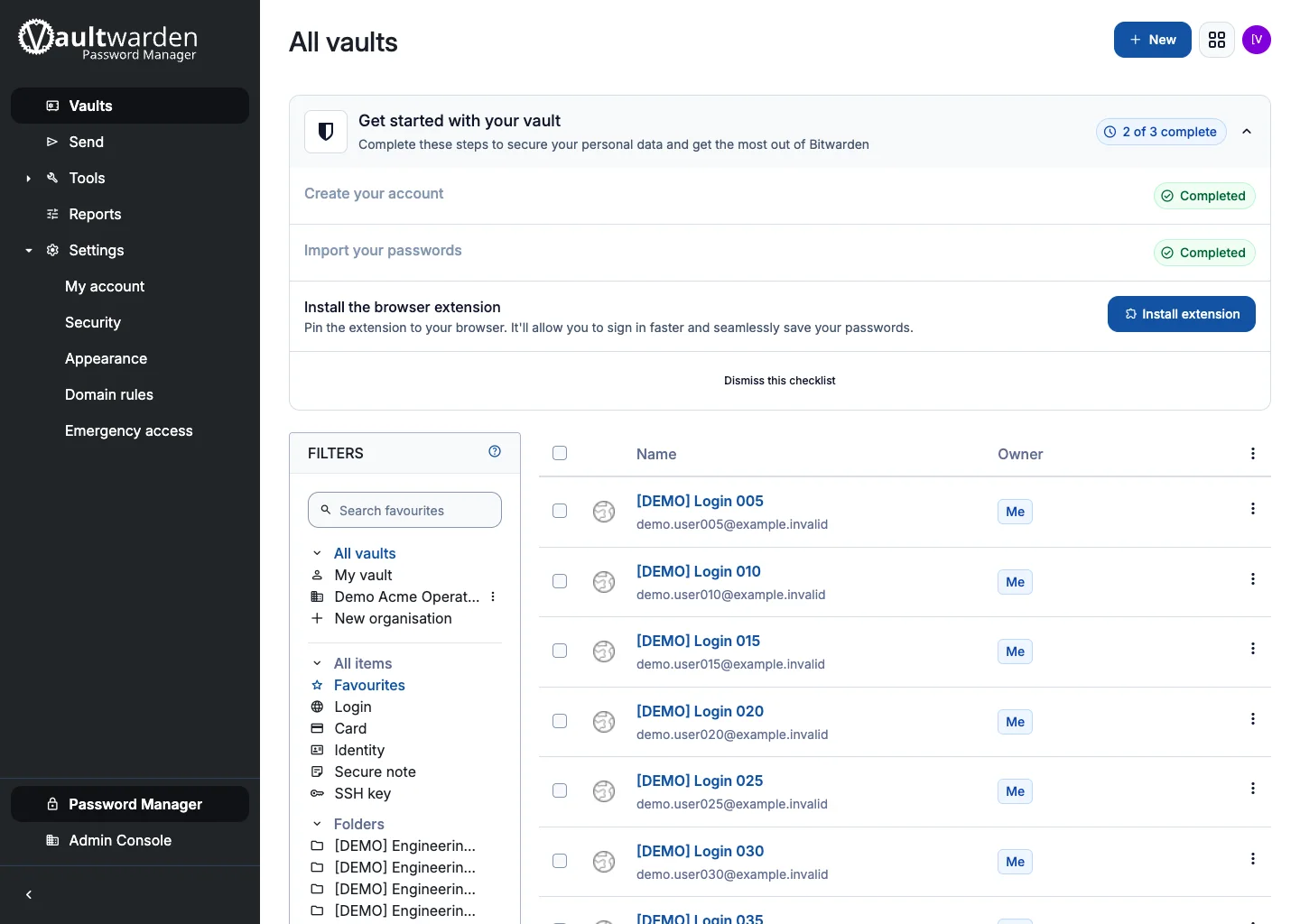The image size is (1300, 924).
Task: Collapse the Folders filter chevron
Action: tap(317, 824)
